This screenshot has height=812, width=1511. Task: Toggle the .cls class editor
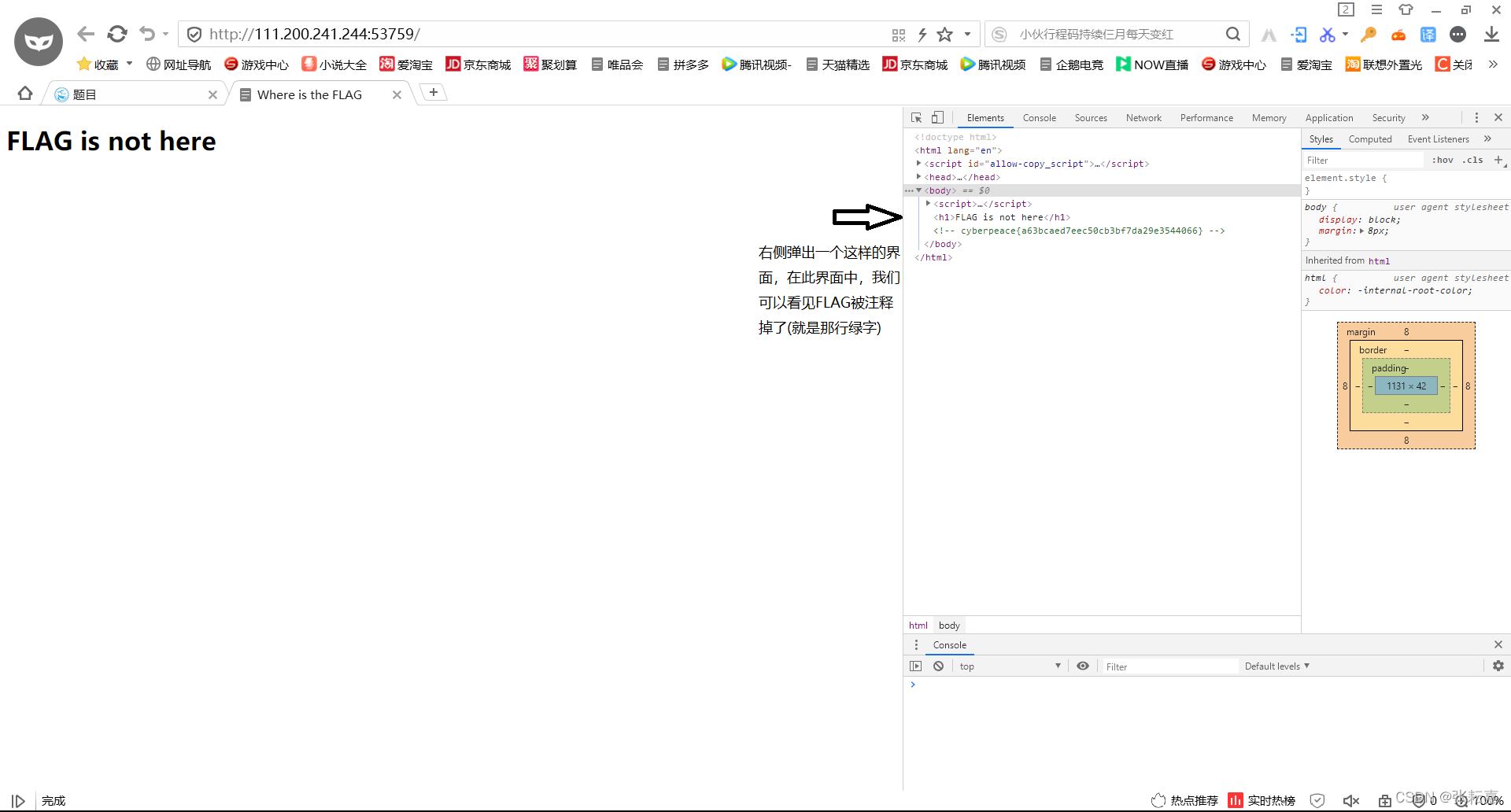click(1472, 160)
